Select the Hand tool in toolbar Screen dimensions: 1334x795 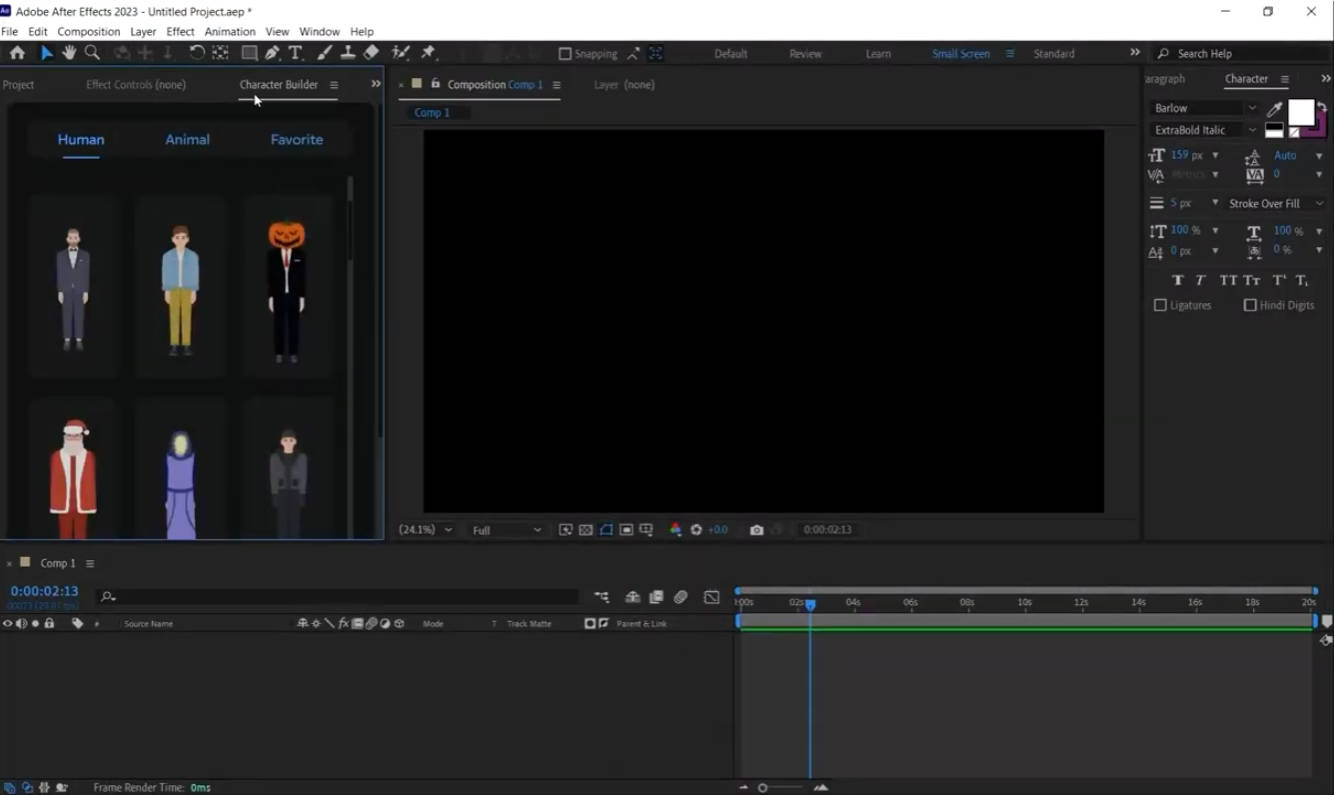click(69, 53)
